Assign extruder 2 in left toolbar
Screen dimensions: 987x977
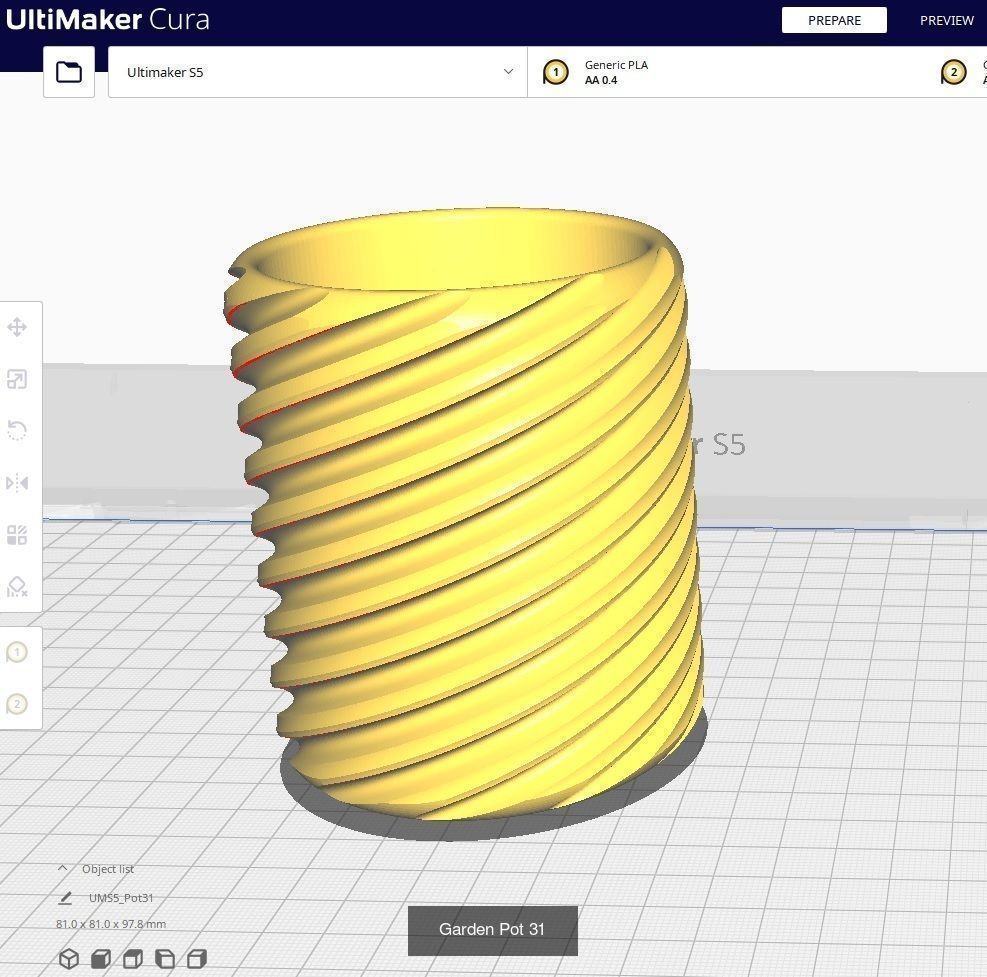17,704
